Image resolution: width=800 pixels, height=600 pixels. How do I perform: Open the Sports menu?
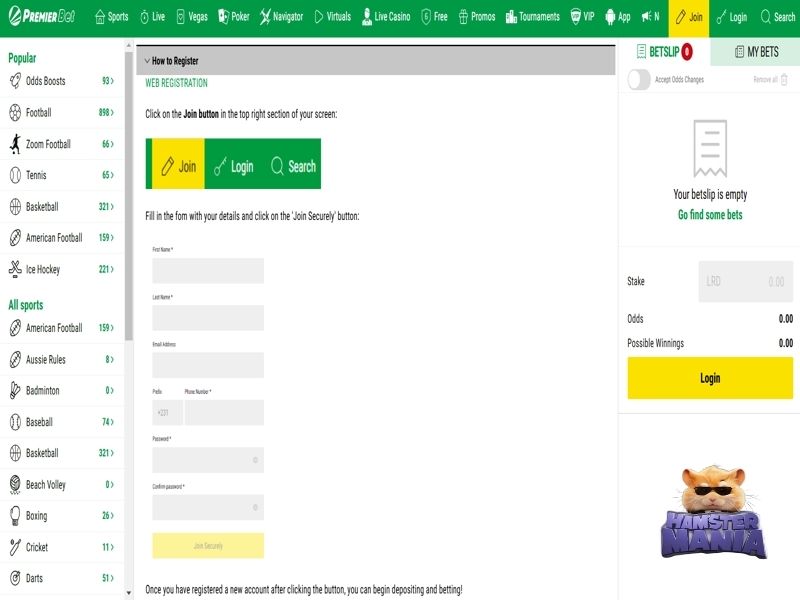(112, 17)
